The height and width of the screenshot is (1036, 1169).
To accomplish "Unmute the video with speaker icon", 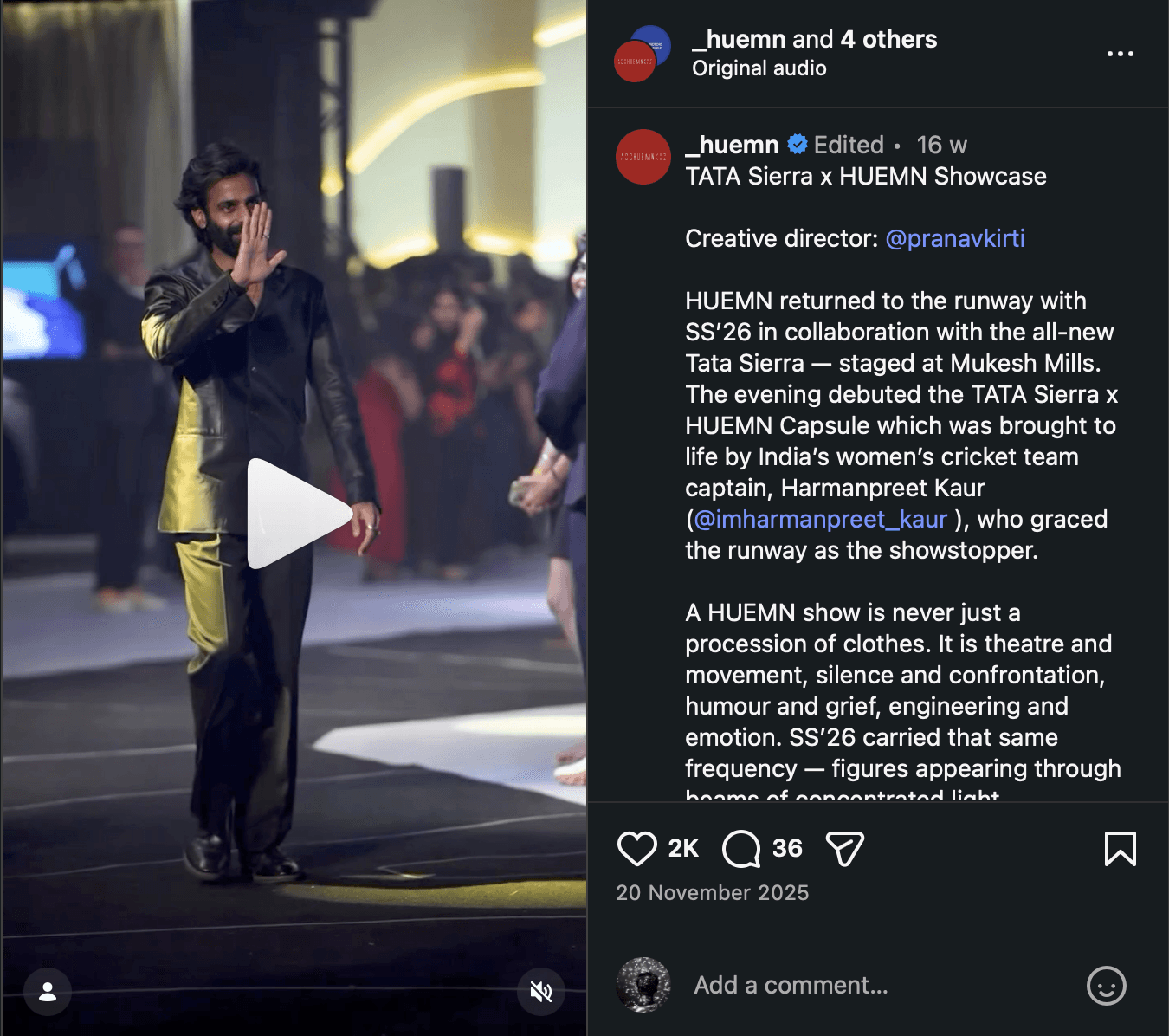I will pyautogui.click(x=541, y=992).
